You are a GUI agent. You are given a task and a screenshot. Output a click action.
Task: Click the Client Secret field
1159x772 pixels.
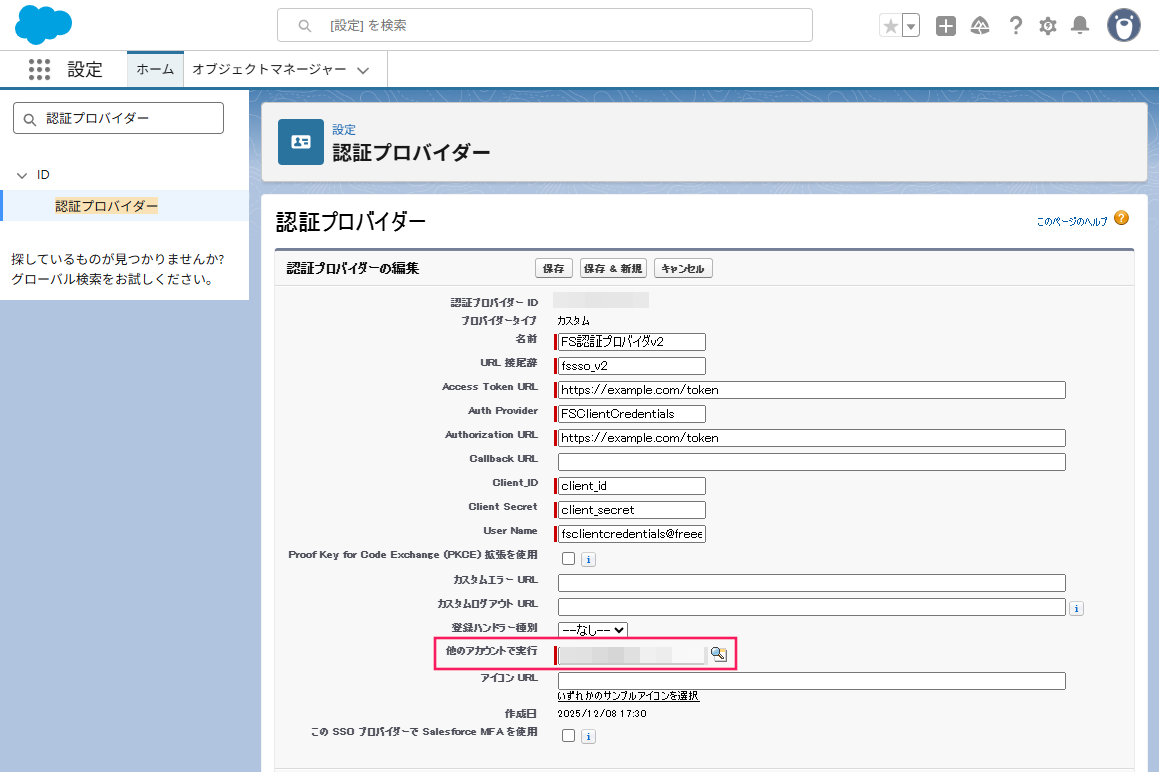click(x=631, y=510)
